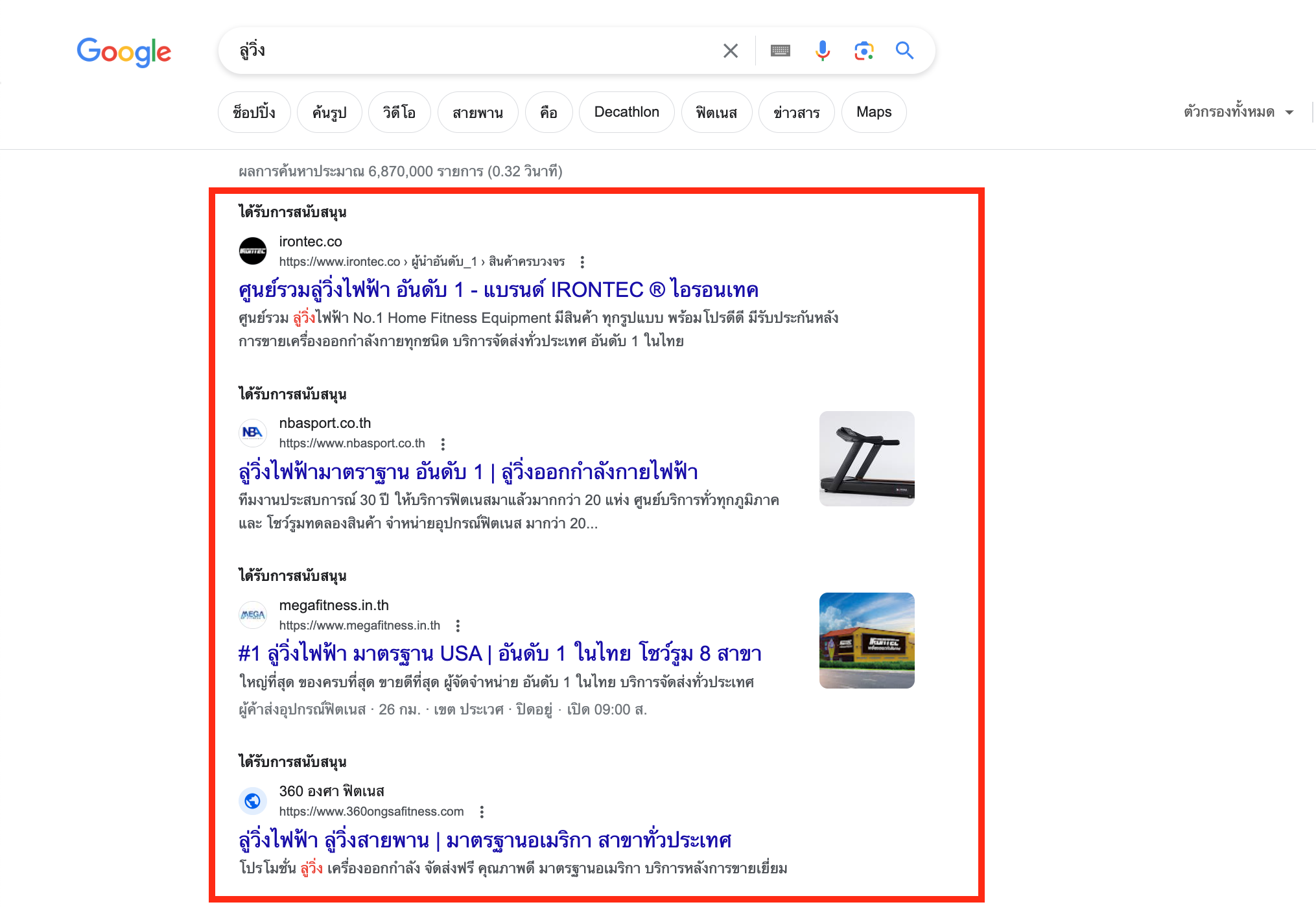Open IRONTEC ศูนย์รวมลู่วิ่งไฟฟ้า ad title

click(499, 289)
